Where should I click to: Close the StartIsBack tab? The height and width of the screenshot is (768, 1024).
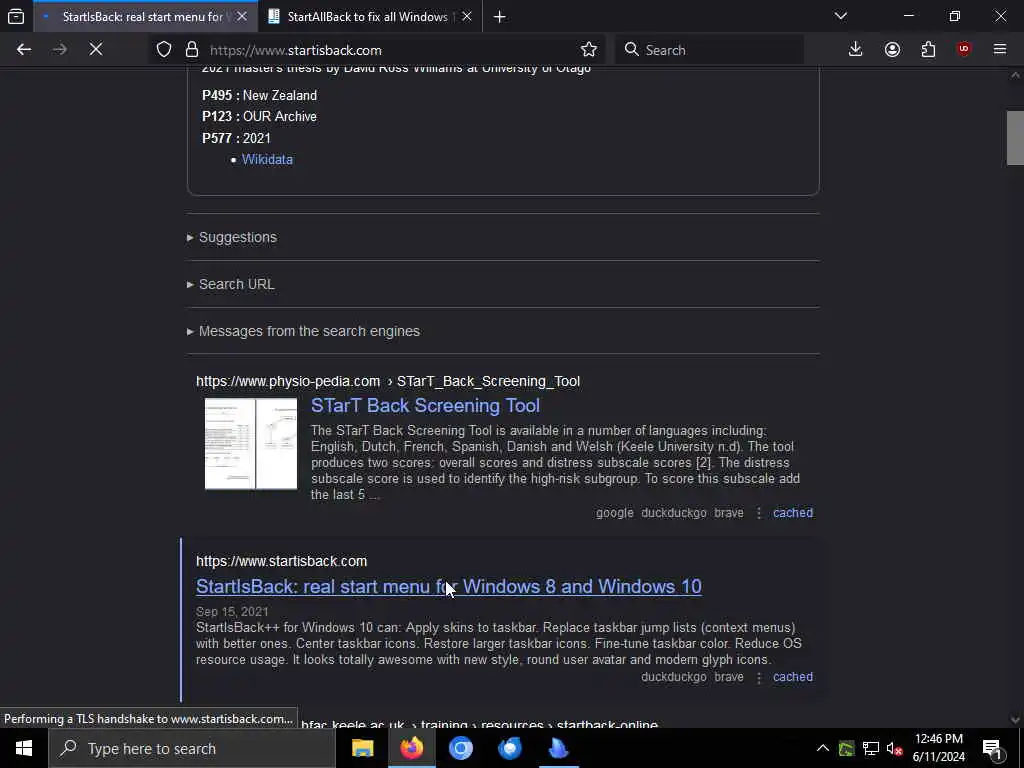[242, 17]
